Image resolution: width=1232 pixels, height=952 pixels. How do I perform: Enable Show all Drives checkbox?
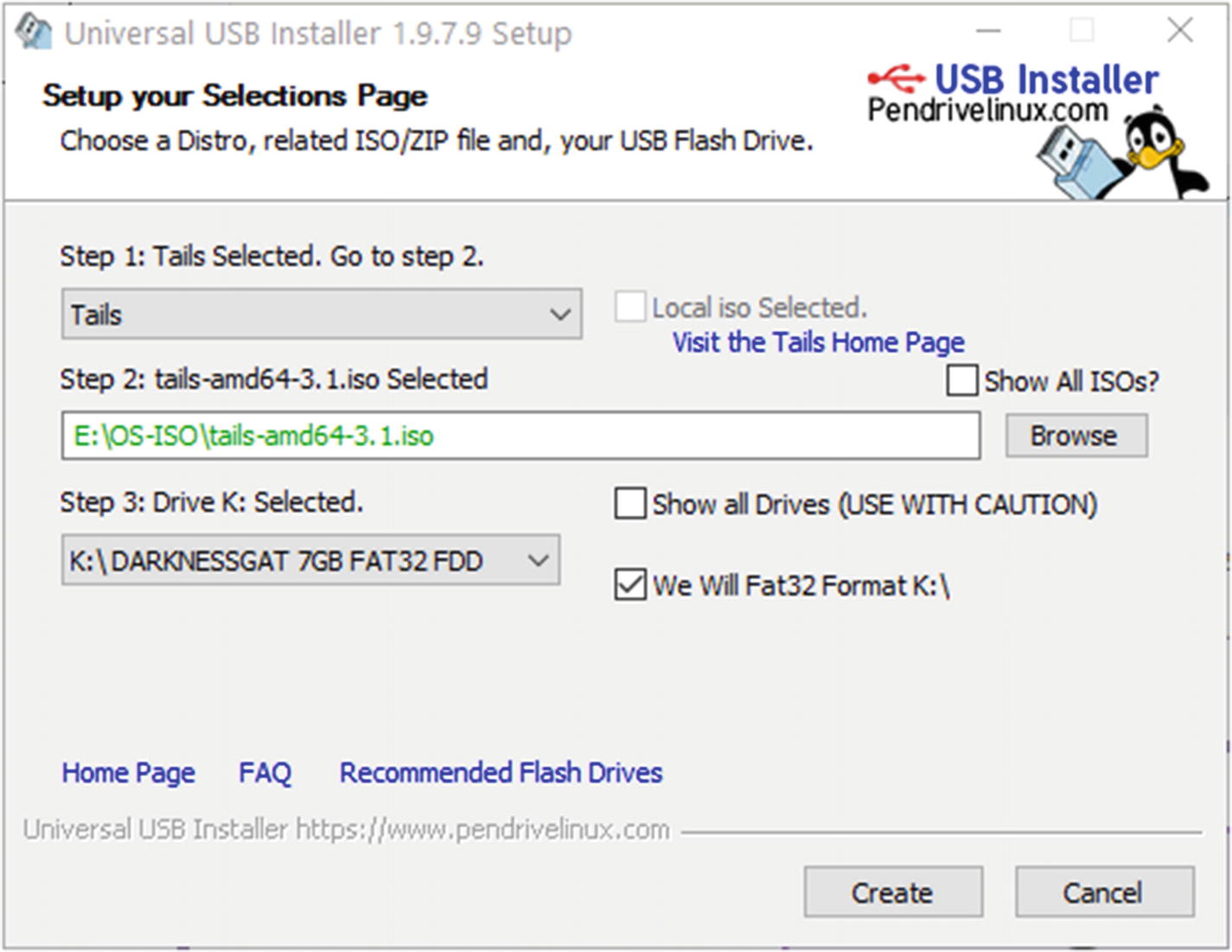pyautogui.click(x=629, y=503)
